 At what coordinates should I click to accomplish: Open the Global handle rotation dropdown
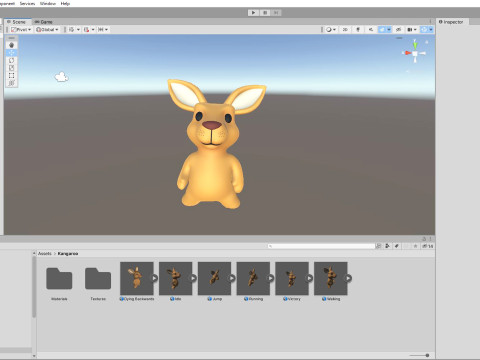[47, 30]
